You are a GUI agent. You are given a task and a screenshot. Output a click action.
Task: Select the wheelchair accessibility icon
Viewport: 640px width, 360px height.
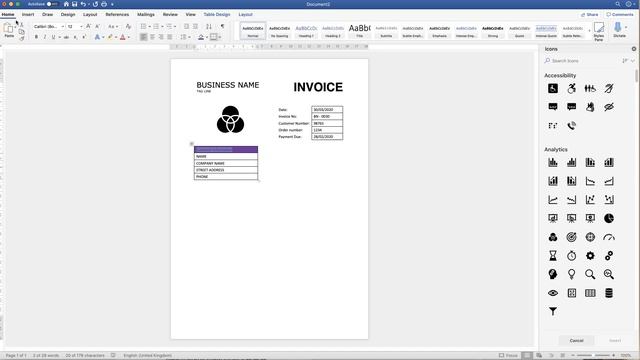(553, 88)
